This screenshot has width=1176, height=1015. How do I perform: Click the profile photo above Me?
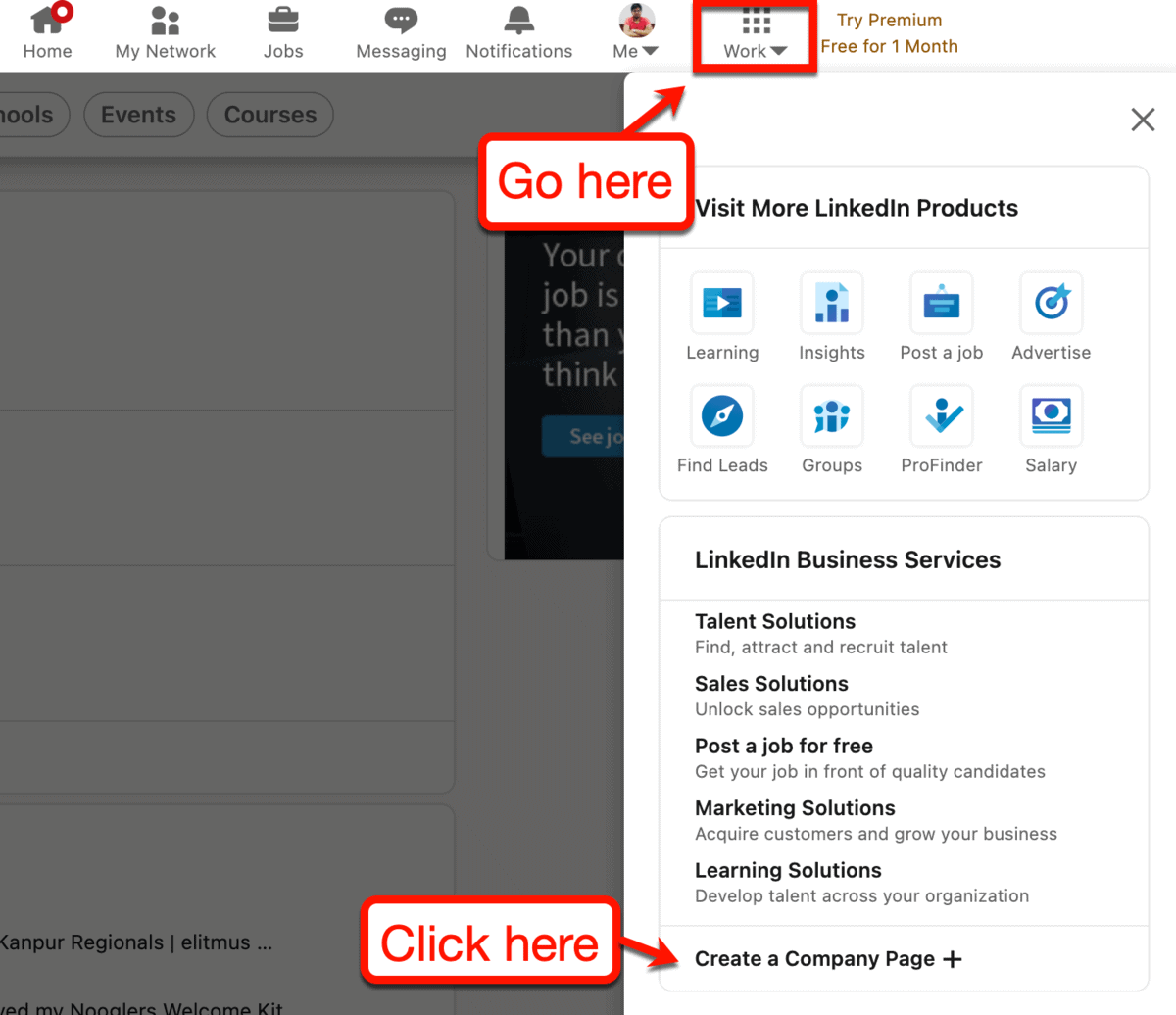(x=637, y=20)
